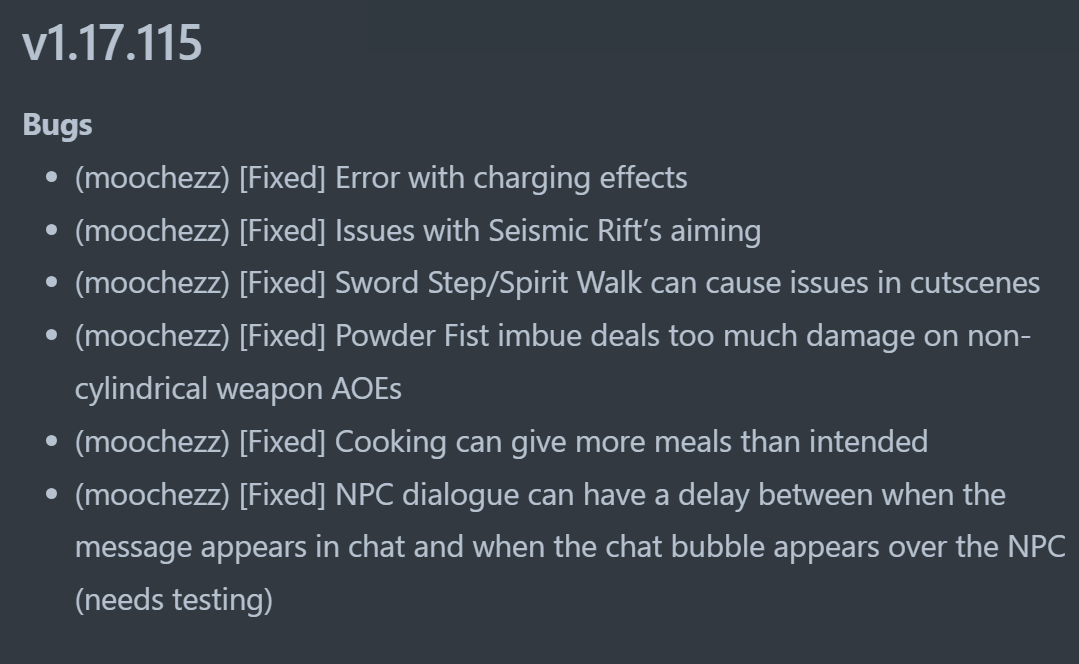Click (moochezz) on the charging effects line
This screenshot has width=1079, height=664.
pyautogui.click(x=152, y=178)
